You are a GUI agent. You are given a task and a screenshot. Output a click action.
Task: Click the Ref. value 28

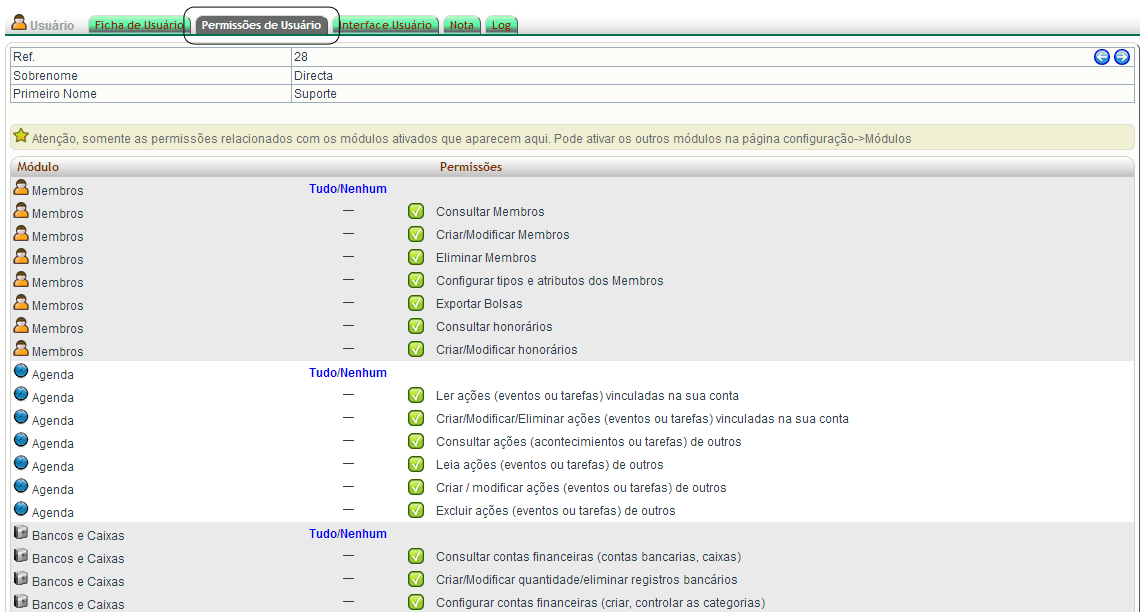[x=301, y=57]
